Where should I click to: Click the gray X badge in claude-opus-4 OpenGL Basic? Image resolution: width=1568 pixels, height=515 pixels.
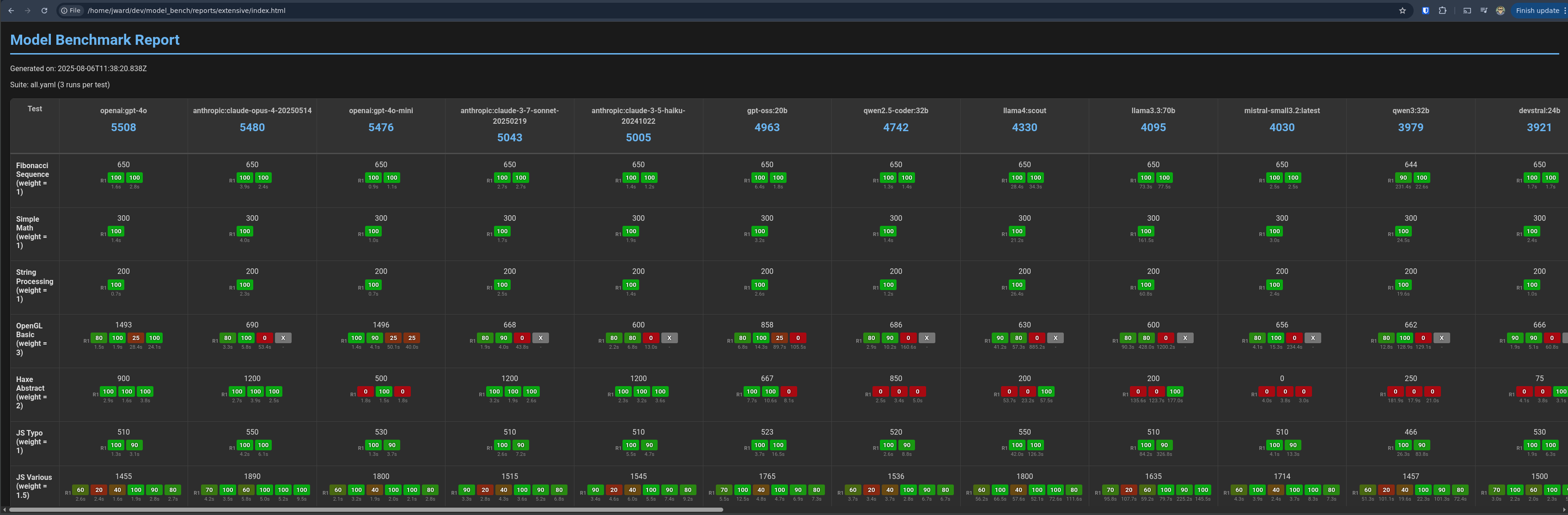(x=283, y=338)
